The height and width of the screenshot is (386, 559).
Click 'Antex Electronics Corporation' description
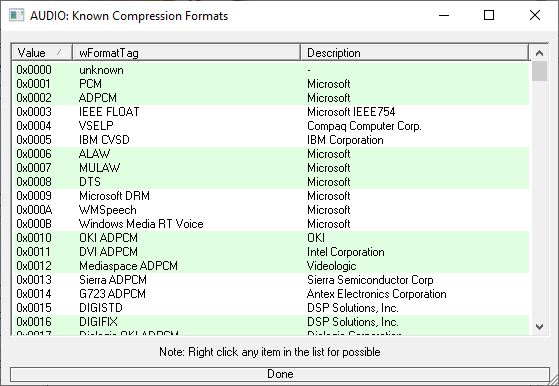click(x=377, y=294)
